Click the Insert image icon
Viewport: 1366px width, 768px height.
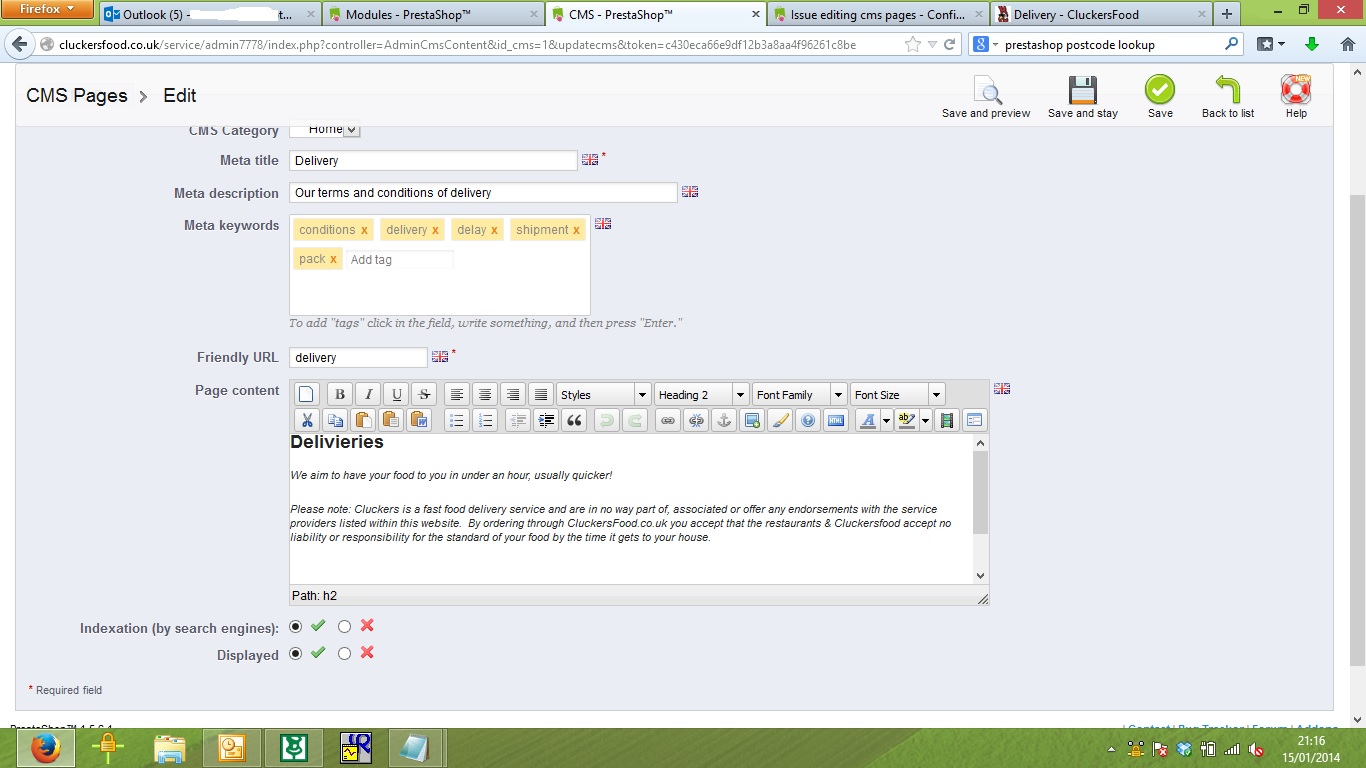[x=752, y=421]
